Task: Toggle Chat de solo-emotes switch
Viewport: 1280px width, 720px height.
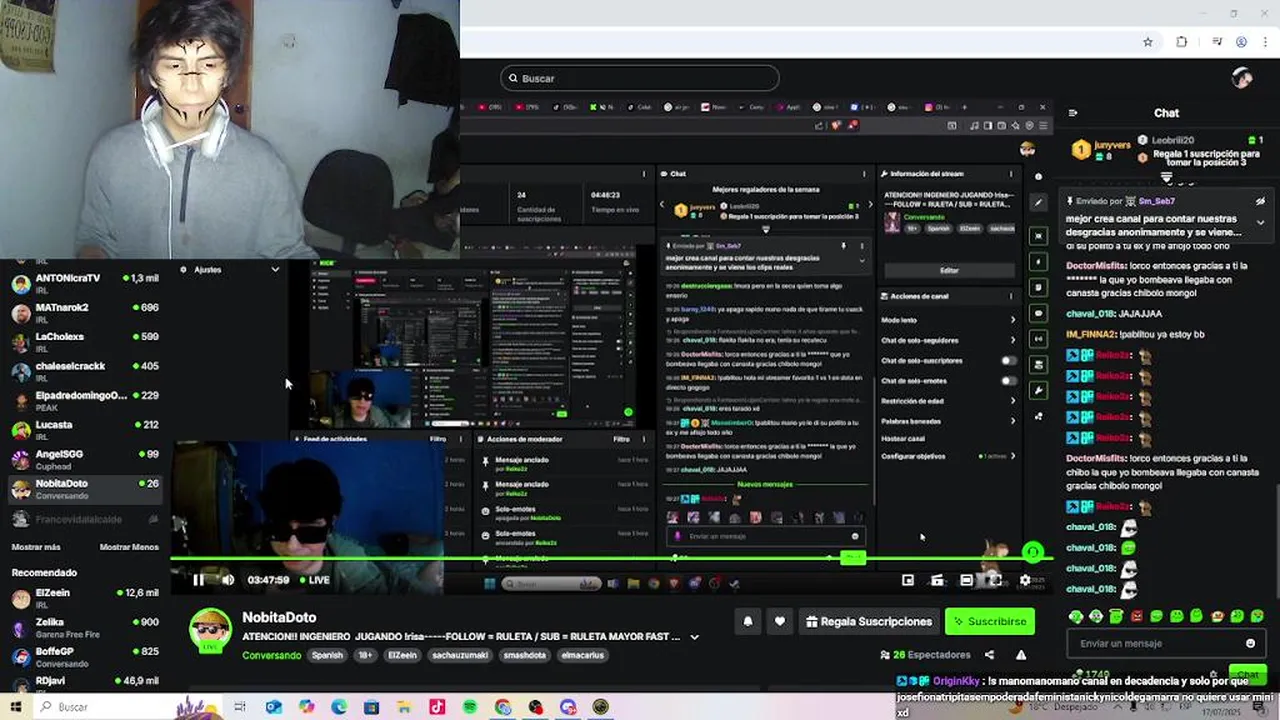Action: point(1008,380)
